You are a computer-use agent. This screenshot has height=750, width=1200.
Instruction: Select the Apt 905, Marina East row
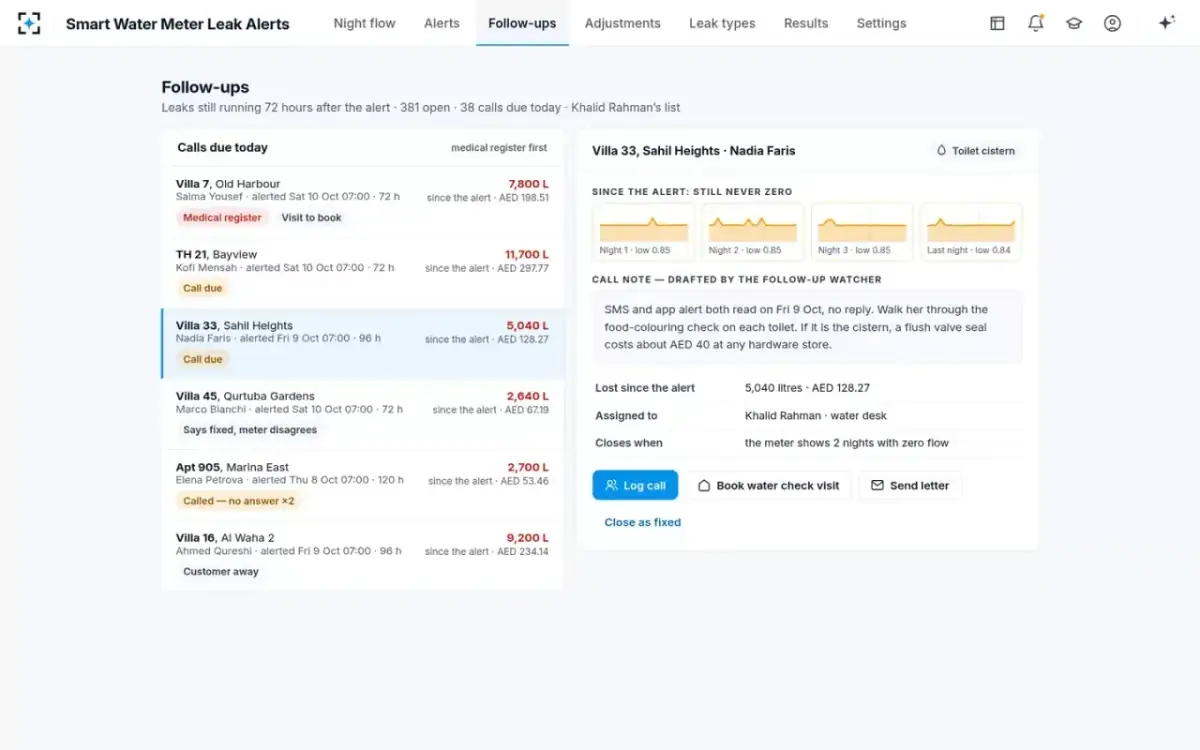point(362,485)
